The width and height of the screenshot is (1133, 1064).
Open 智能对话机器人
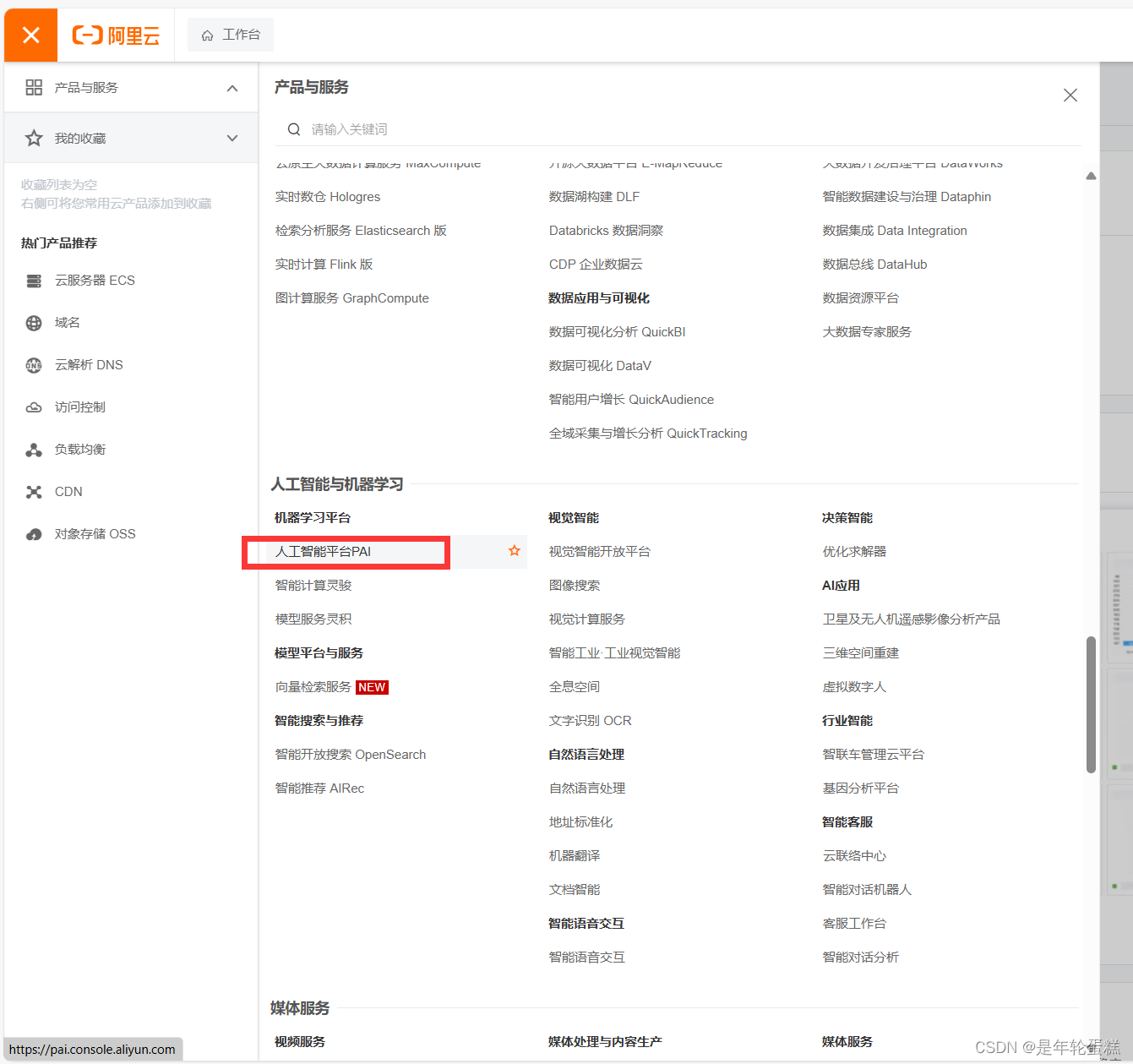(x=867, y=890)
